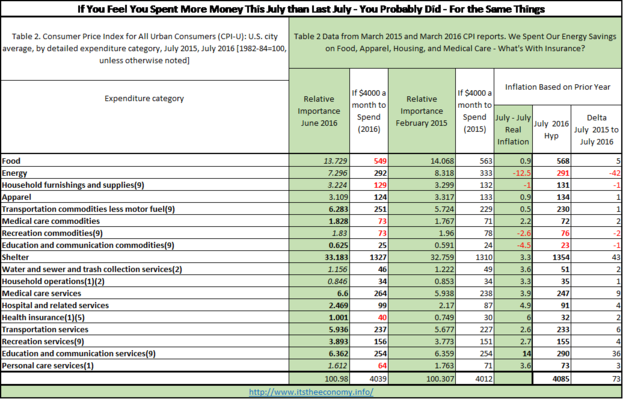Select the Personal care services(1) label
Image resolution: width=623 pixels, height=399 pixels.
(48, 365)
